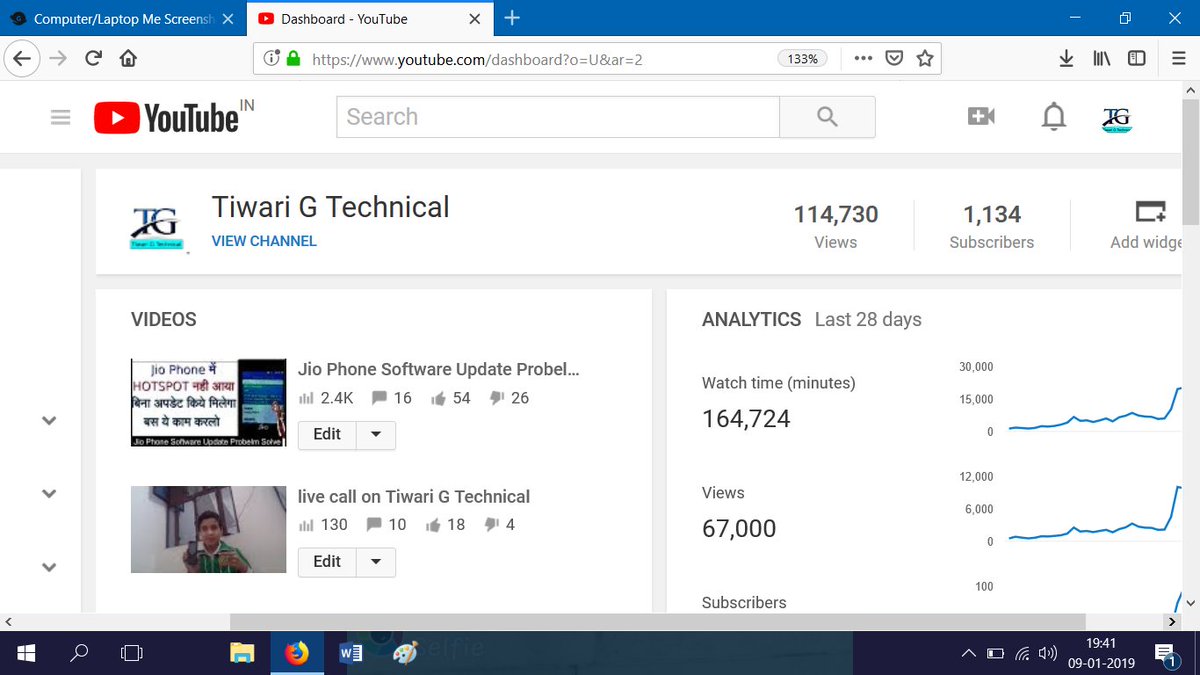Open page actions three-dot menu
This screenshot has width=1200, height=675.
click(x=862, y=59)
